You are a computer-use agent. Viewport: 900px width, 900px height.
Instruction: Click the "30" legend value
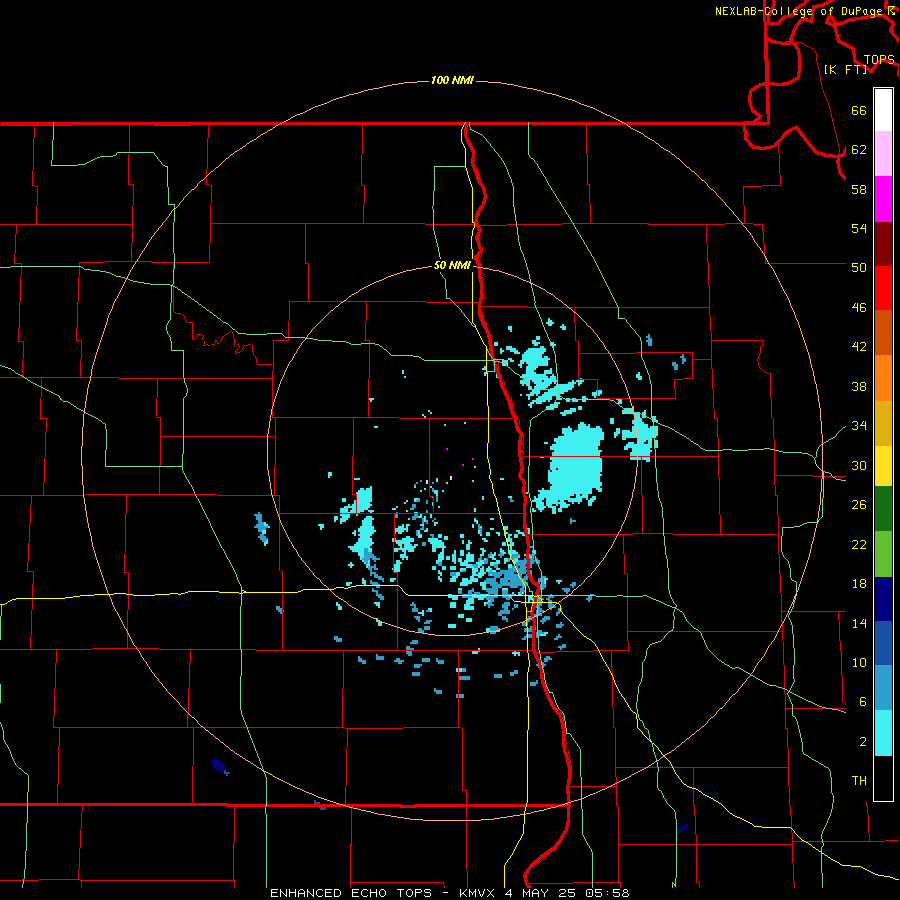click(859, 465)
